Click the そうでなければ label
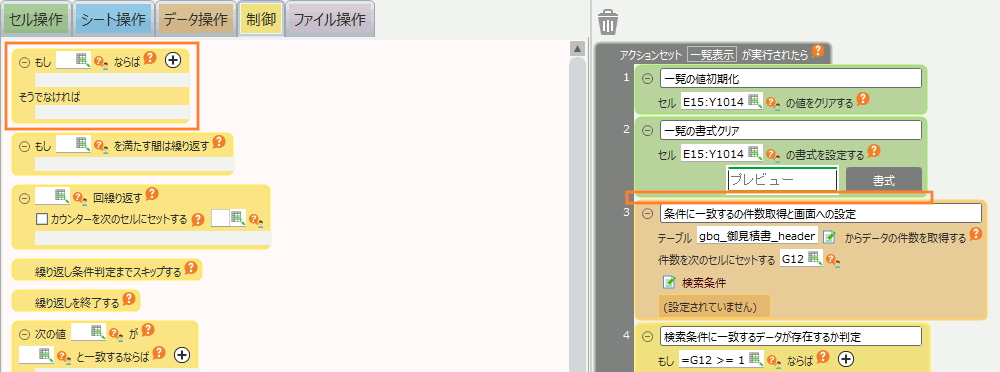 [x=50, y=97]
